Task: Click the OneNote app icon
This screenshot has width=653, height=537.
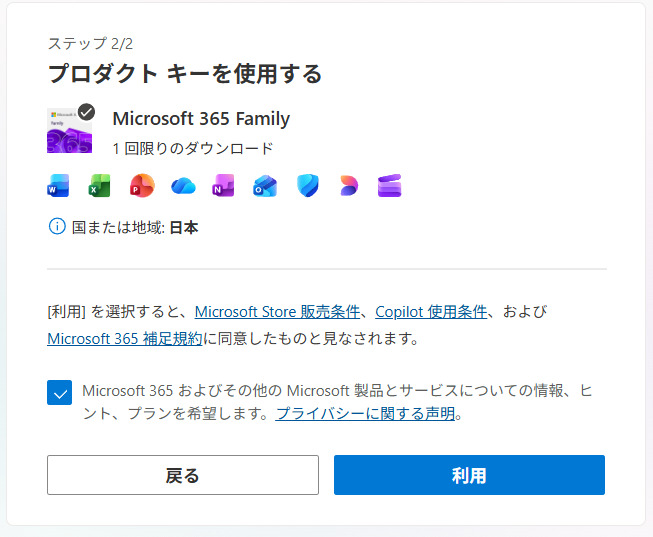Action: pyautogui.click(x=223, y=186)
